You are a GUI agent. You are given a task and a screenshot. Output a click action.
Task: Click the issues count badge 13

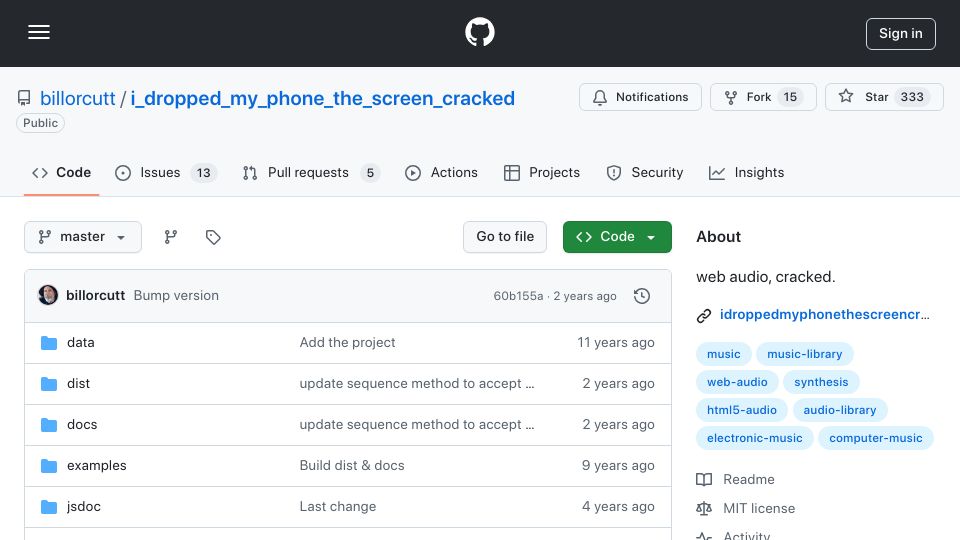(x=203, y=173)
